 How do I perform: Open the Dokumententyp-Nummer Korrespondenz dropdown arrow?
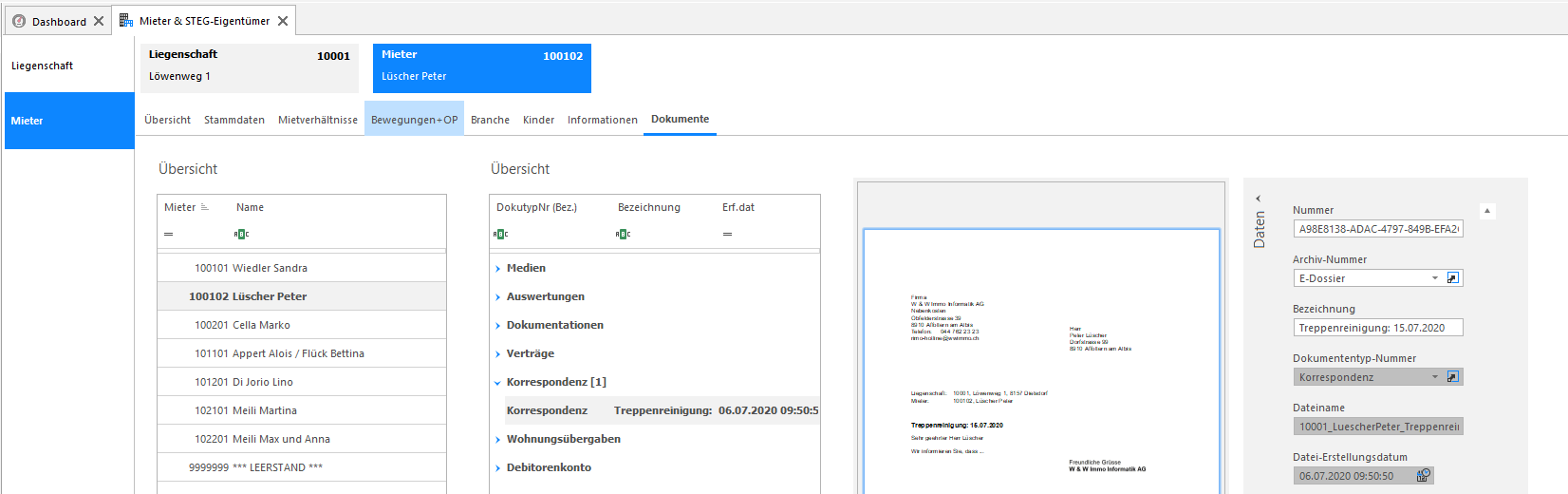tap(1435, 377)
